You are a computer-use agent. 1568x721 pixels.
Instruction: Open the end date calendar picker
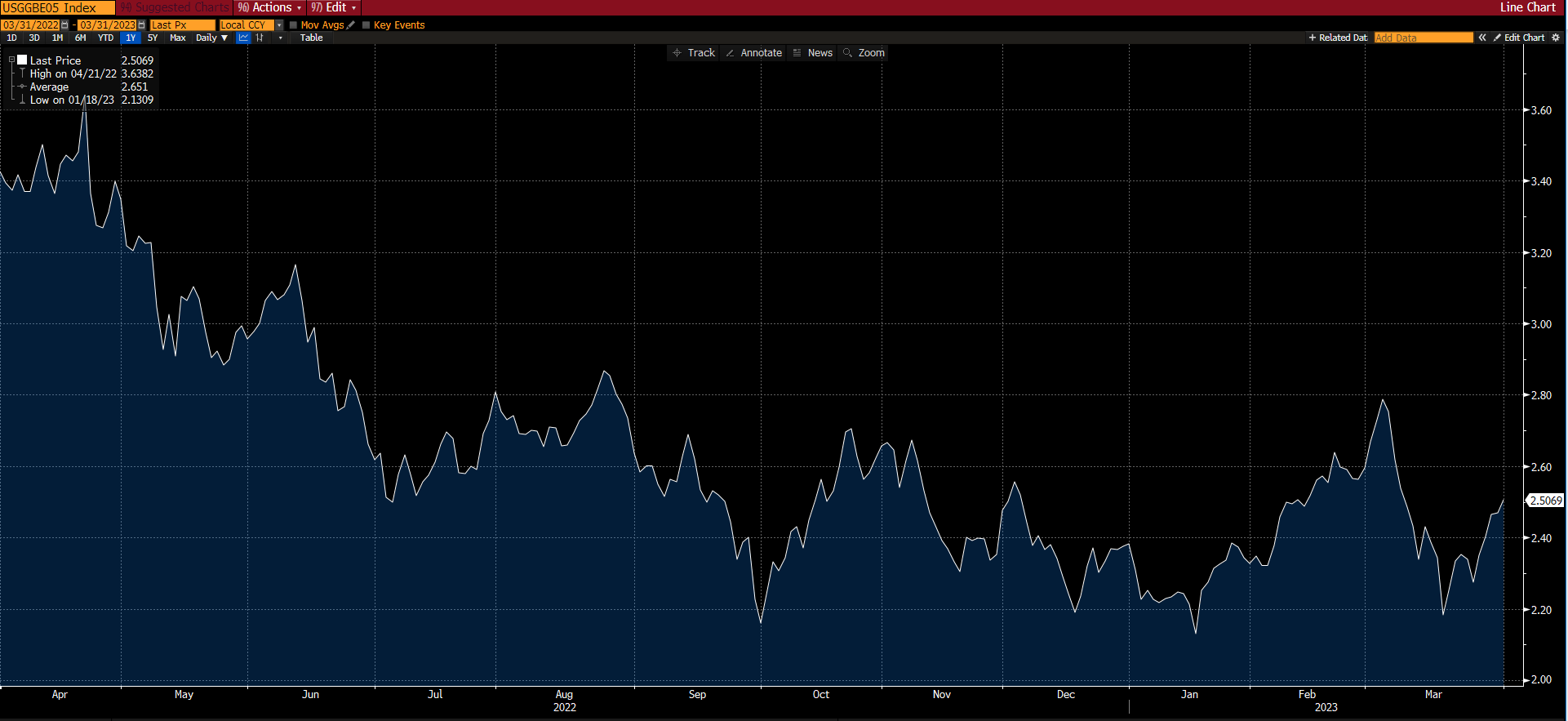(x=142, y=25)
